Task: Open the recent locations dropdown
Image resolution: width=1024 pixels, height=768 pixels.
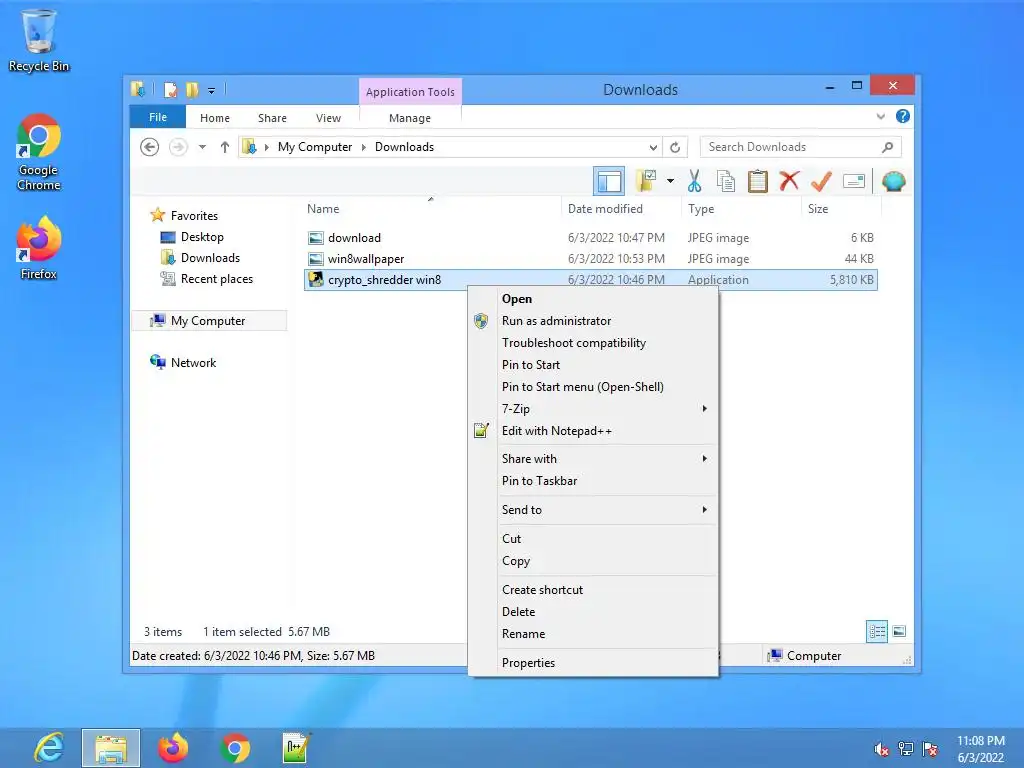Action: click(202, 147)
